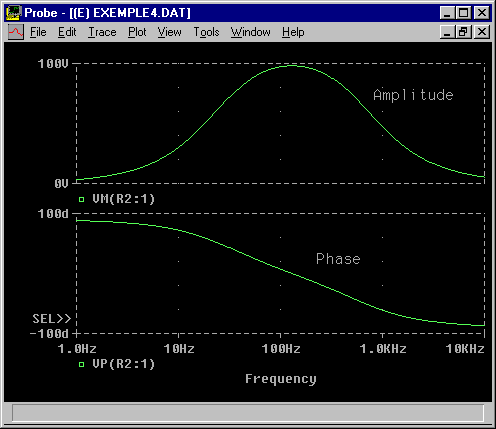The image size is (496, 429).
Task: Click the VM(R2:1) trace legend marker
Action: point(81,199)
